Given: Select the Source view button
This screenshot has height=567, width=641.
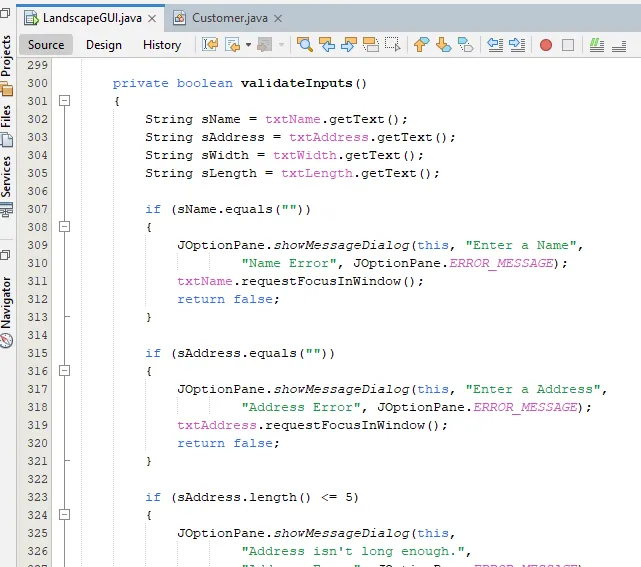Looking at the screenshot, I should (46, 45).
